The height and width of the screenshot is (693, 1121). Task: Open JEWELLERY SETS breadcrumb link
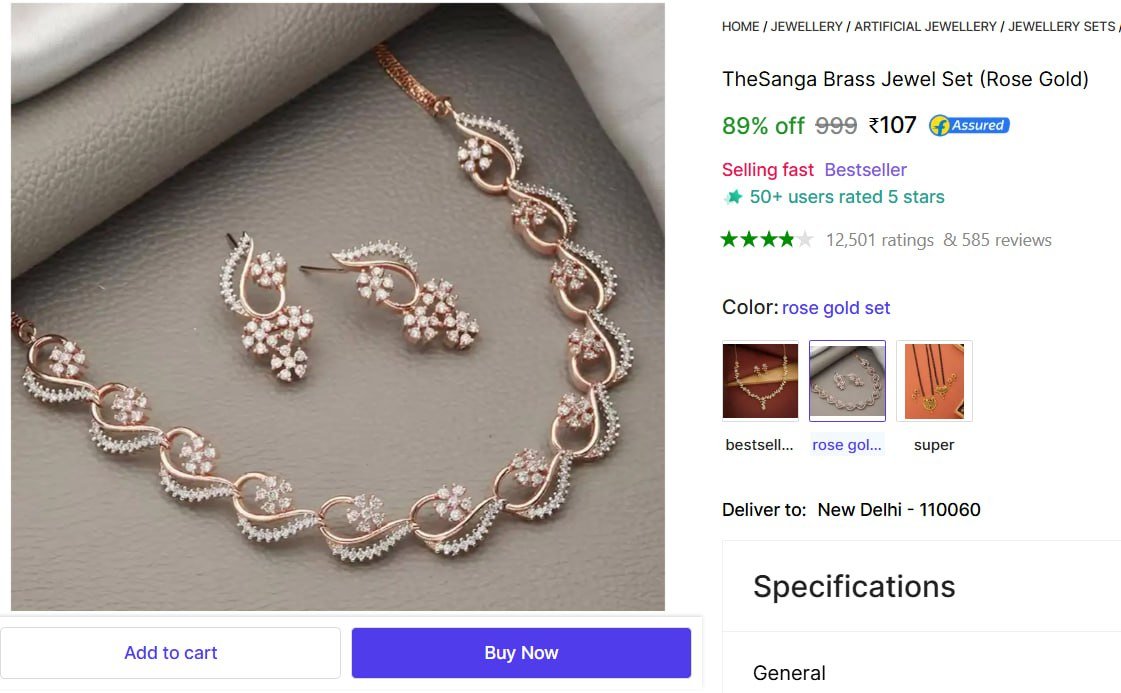1061,27
